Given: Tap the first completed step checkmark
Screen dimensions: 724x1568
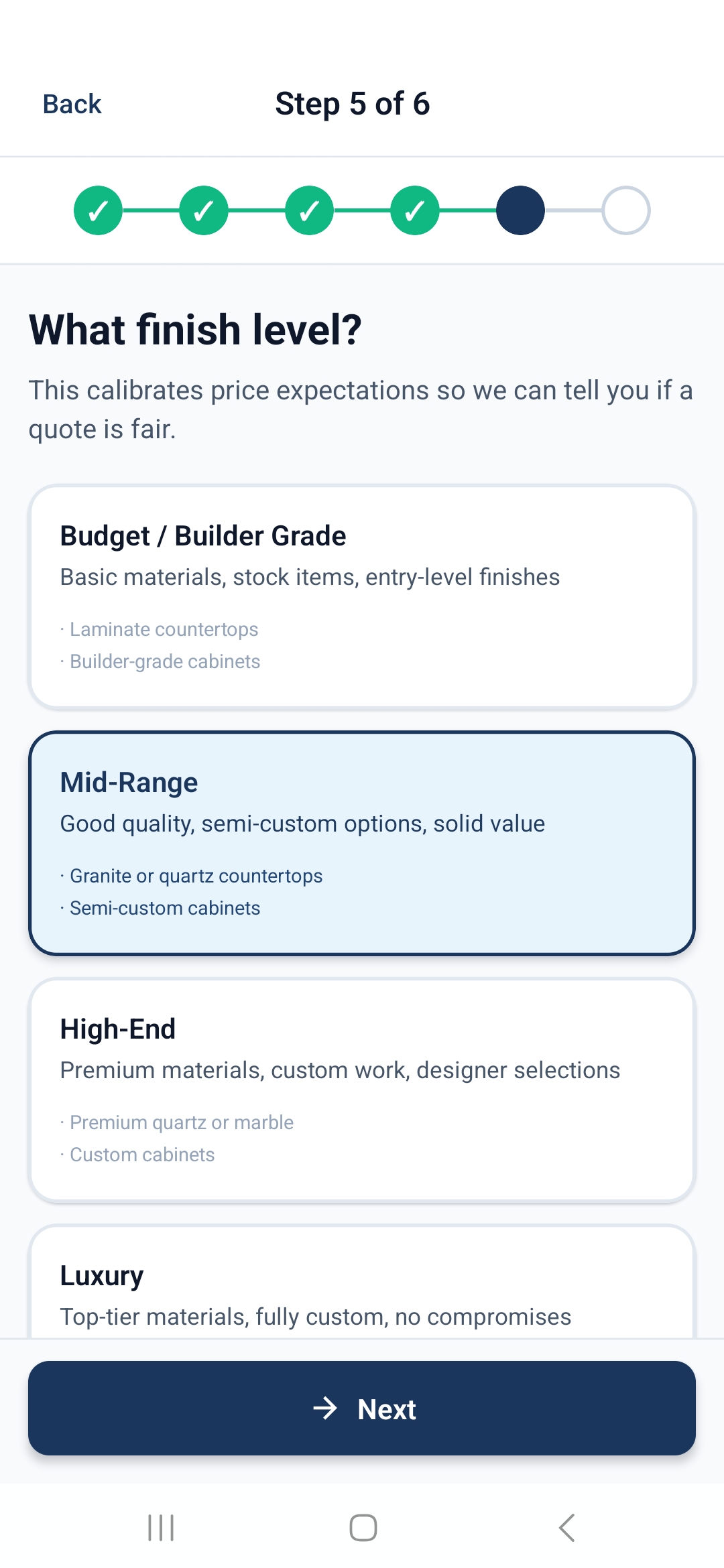Looking at the screenshot, I should (99, 210).
